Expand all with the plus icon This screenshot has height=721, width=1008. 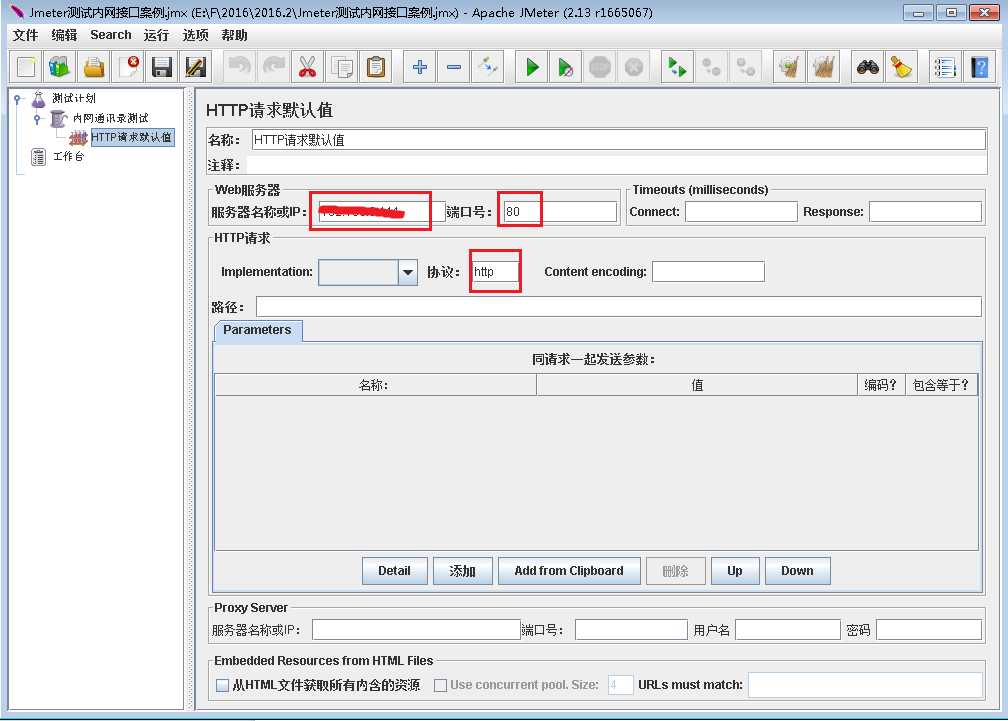click(420, 66)
